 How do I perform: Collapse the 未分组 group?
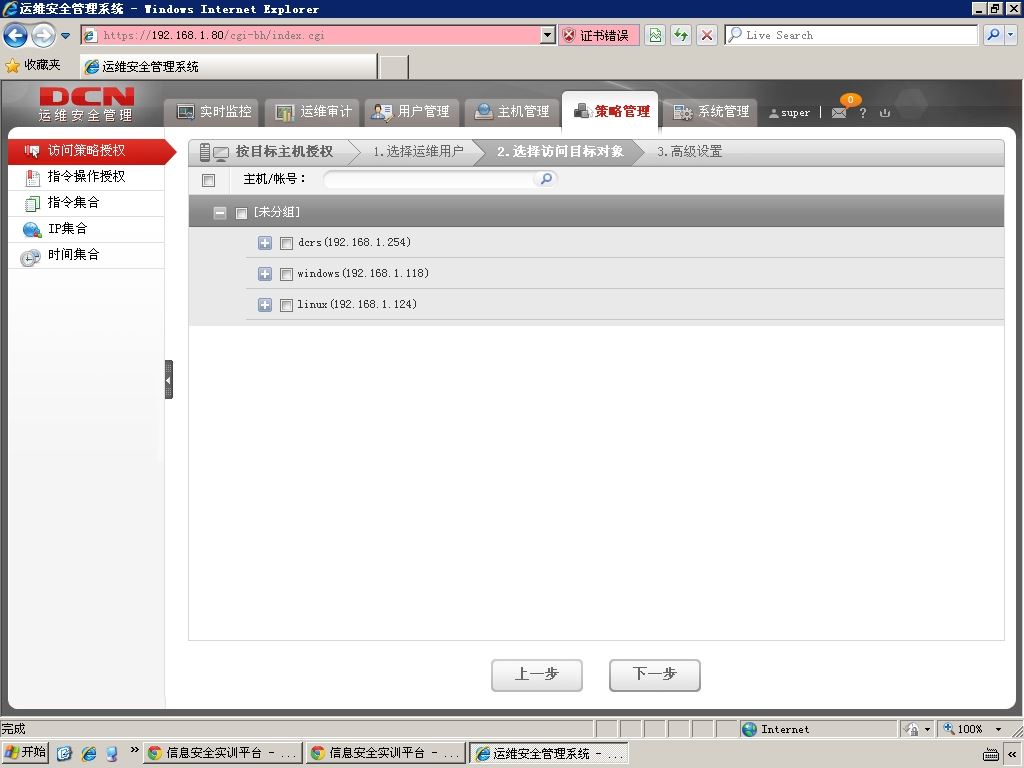point(220,212)
